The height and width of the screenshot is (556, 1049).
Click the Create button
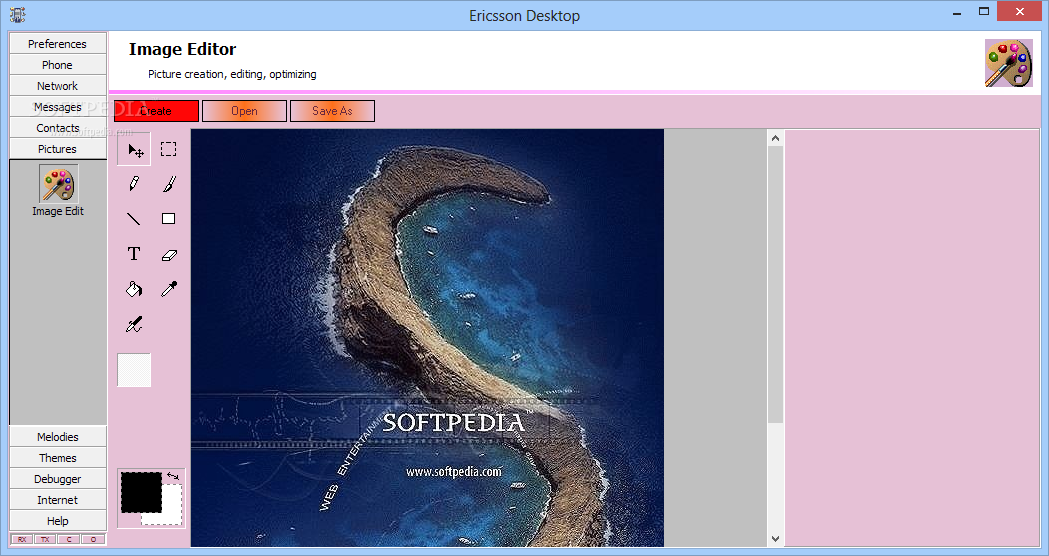coord(157,111)
